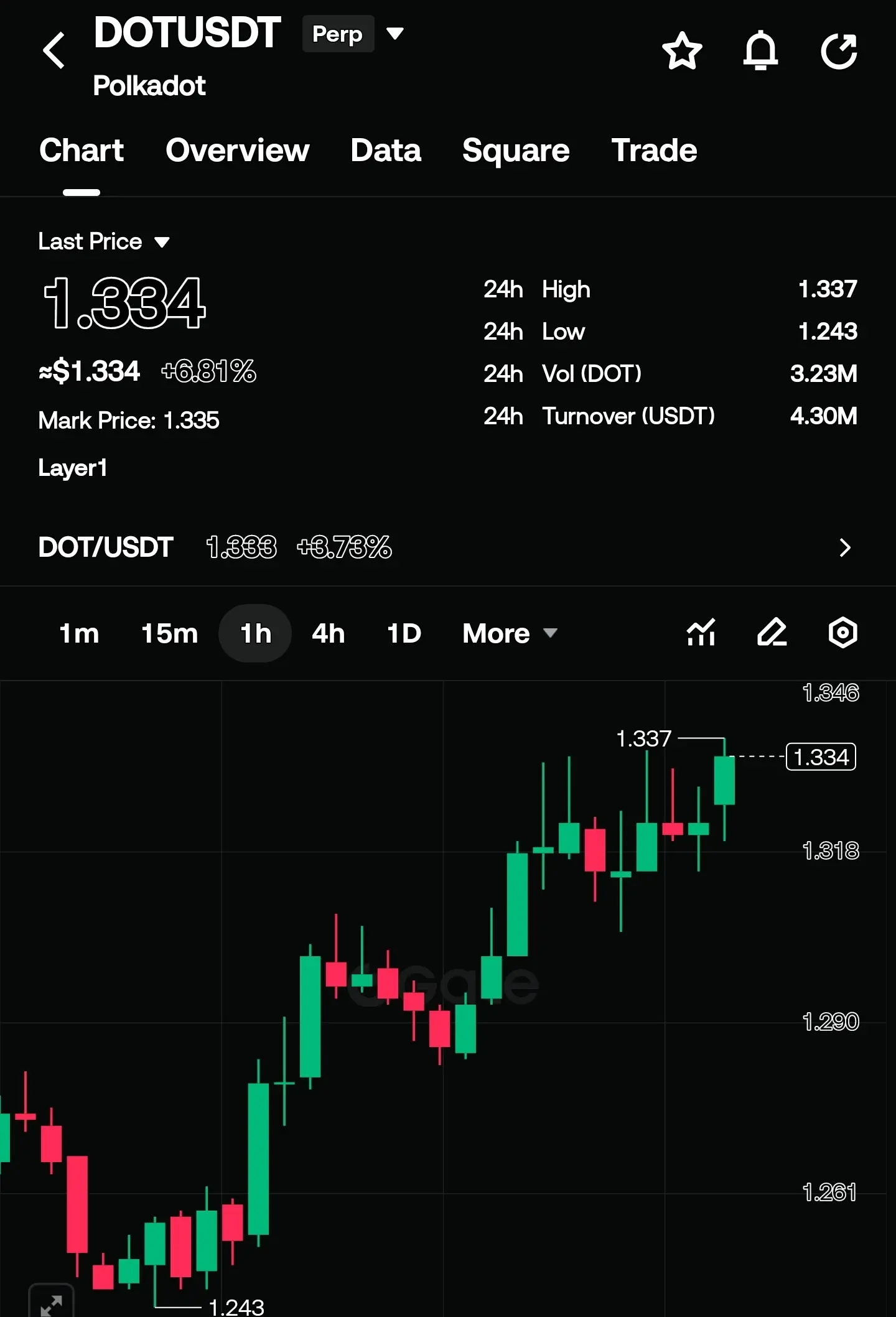Viewport: 896px width, 1317px height.
Task: Tap the 1.290 price axis label
Action: 831,1021
